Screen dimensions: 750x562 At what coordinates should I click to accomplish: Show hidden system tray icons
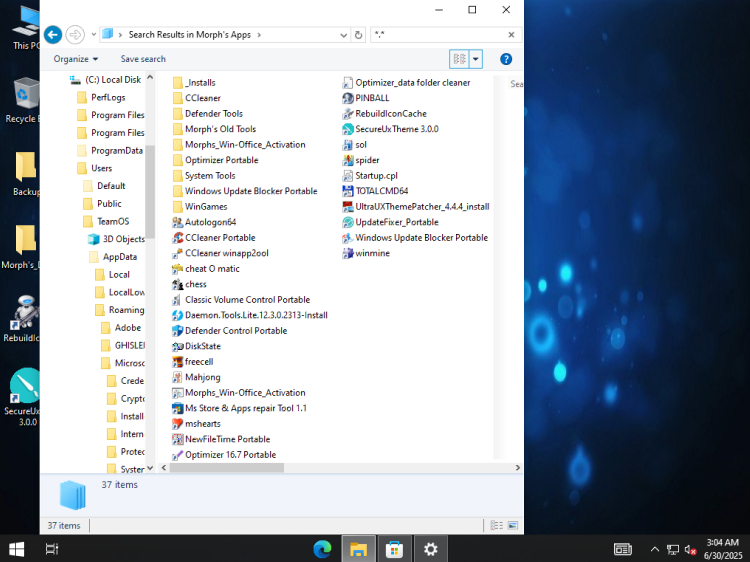[x=654, y=549]
